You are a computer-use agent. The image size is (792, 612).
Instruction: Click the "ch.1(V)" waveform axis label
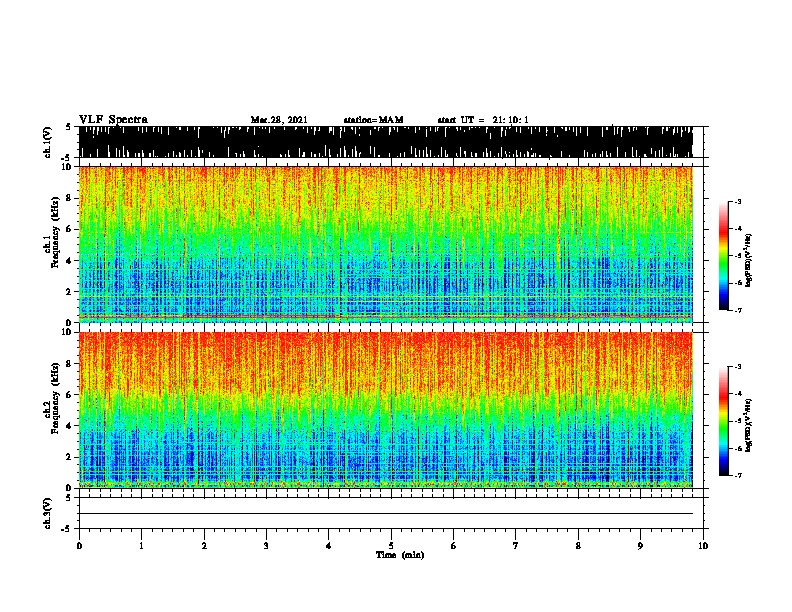[x=48, y=142]
